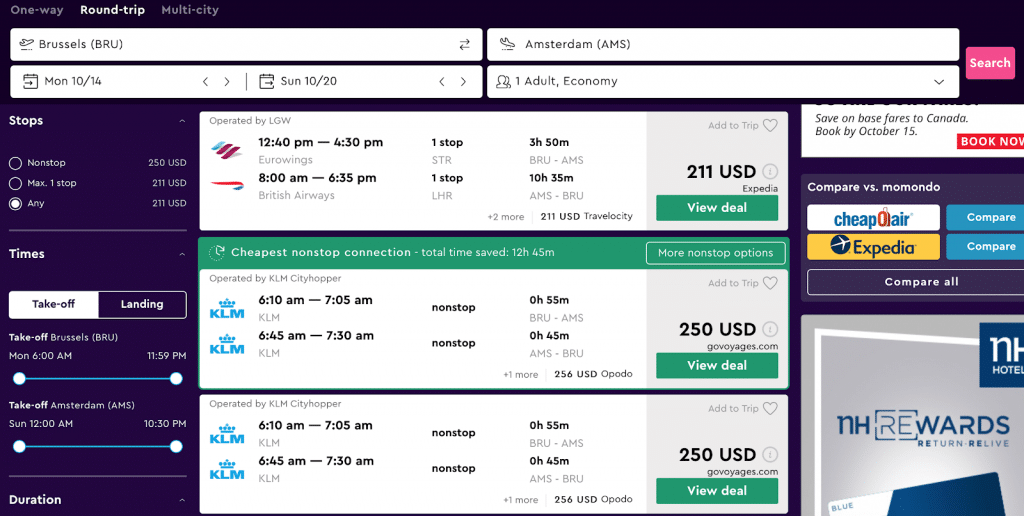Collapse the Times filter section

click(x=182, y=254)
